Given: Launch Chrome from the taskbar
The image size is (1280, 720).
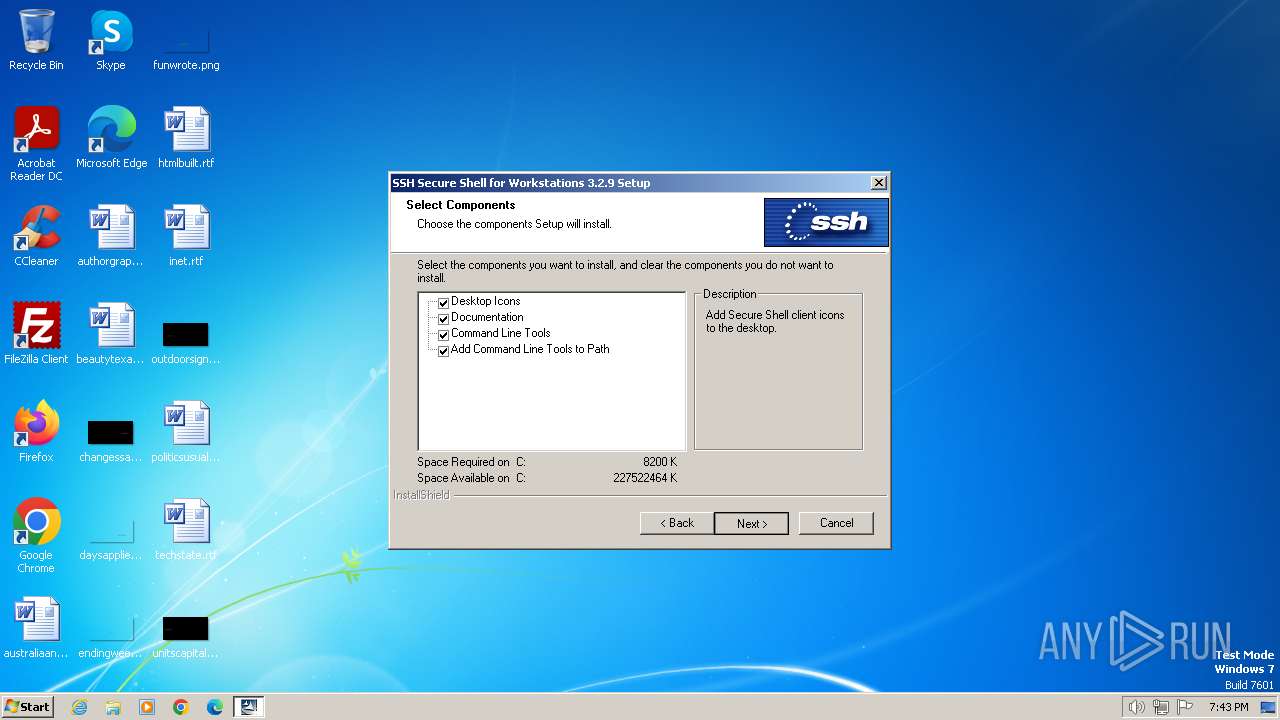Looking at the screenshot, I should (181, 707).
